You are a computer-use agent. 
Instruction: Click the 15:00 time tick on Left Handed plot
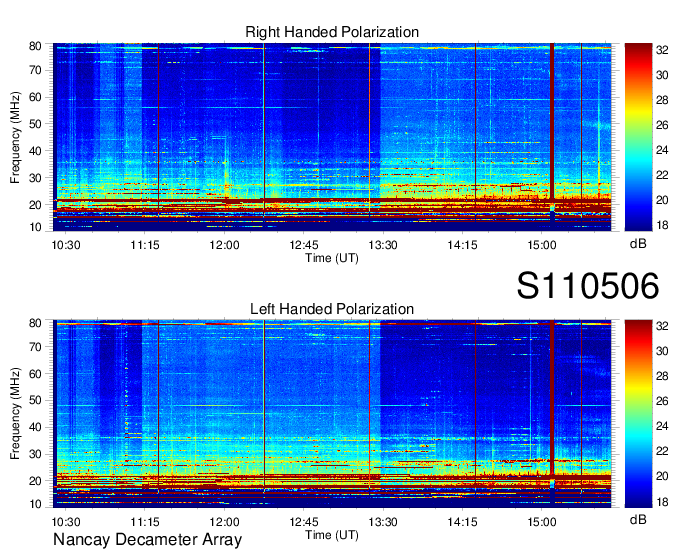tap(542, 522)
